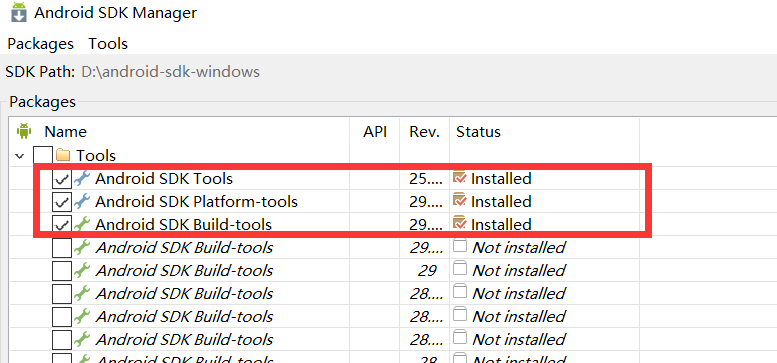This screenshot has height=363, width=777.
Task: Click installed status icon for Platform-tools row
Action: coord(460,201)
